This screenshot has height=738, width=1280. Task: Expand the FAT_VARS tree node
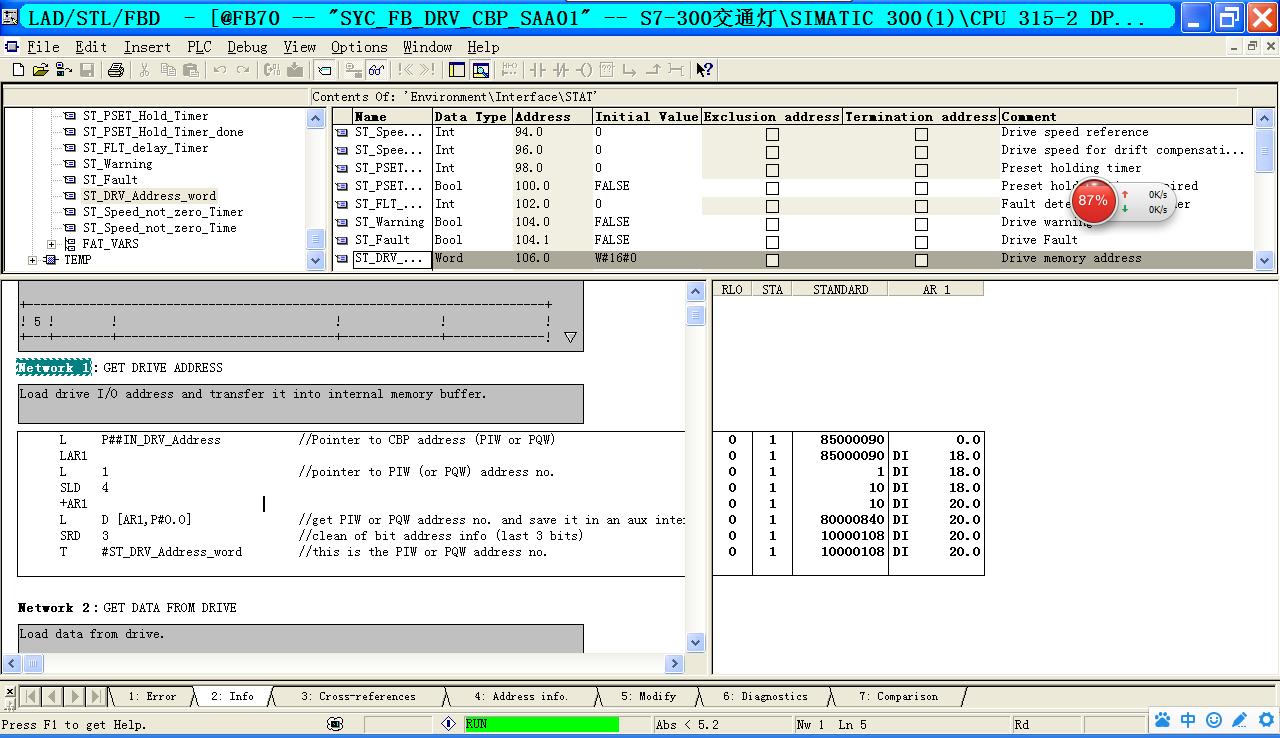click(x=52, y=244)
